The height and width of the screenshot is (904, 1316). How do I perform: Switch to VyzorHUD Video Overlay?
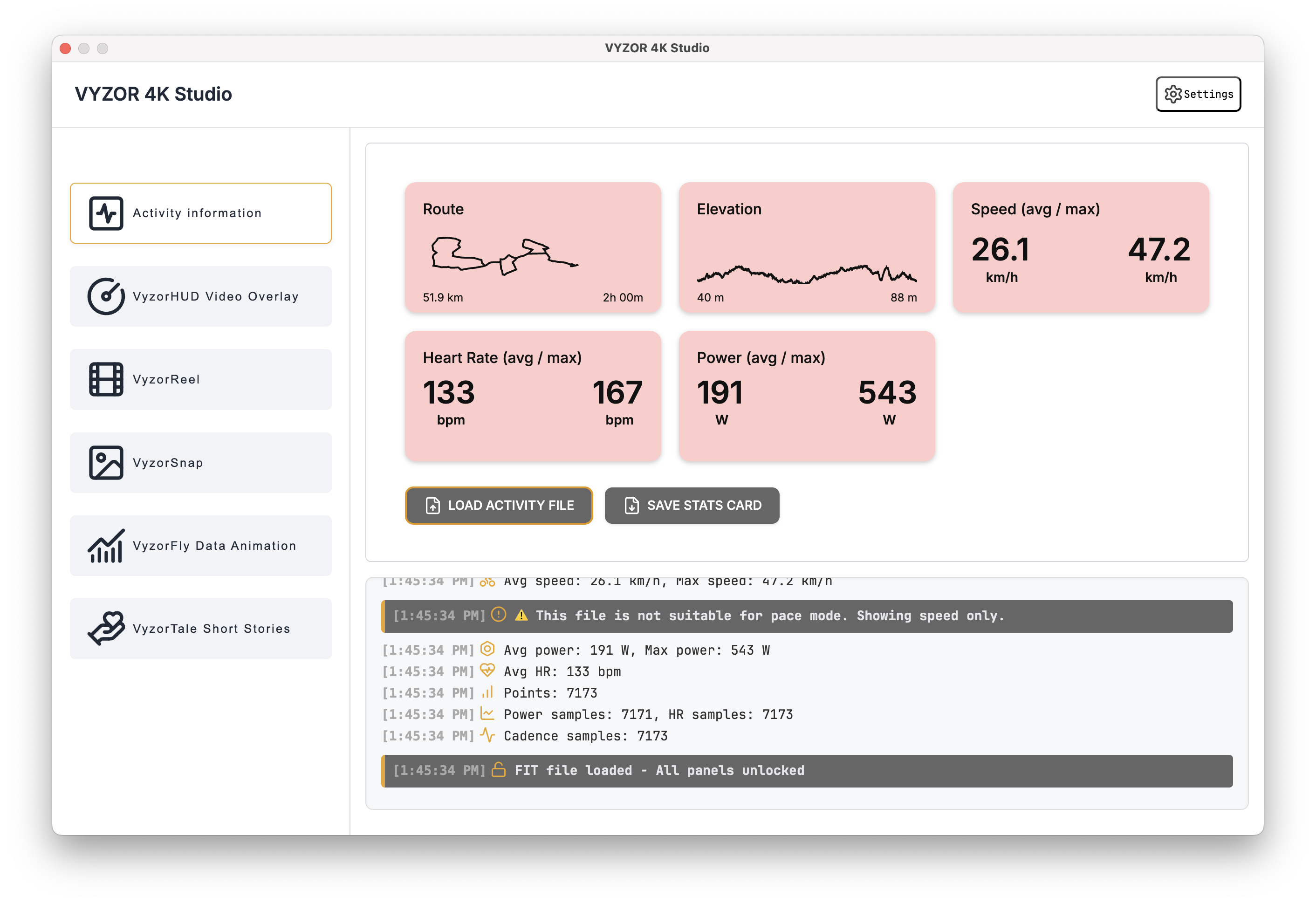tap(200, 296)
